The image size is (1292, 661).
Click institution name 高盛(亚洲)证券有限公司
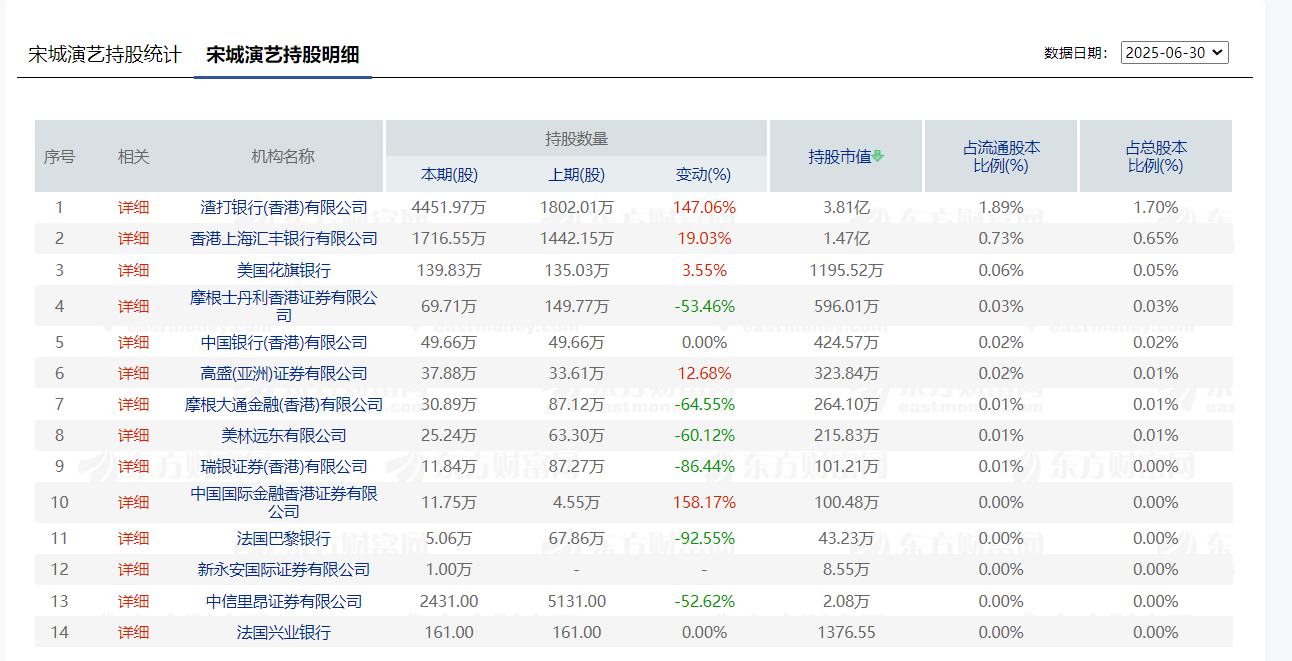tap(284, 373)
